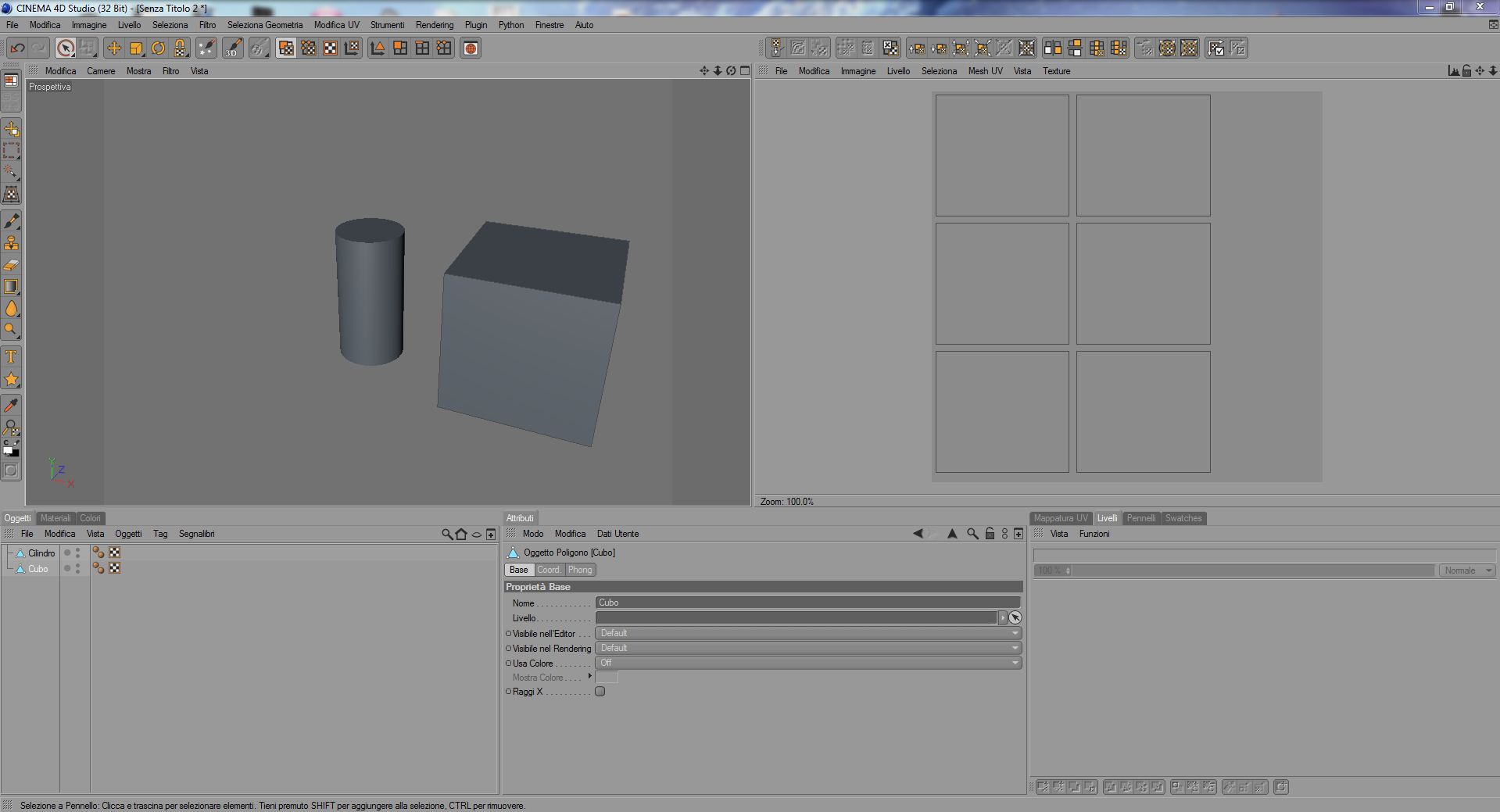Image resolution: width=1500 pixels, height=812 pixels.
Task: Select the star shape tool
Action: (12, 380)
